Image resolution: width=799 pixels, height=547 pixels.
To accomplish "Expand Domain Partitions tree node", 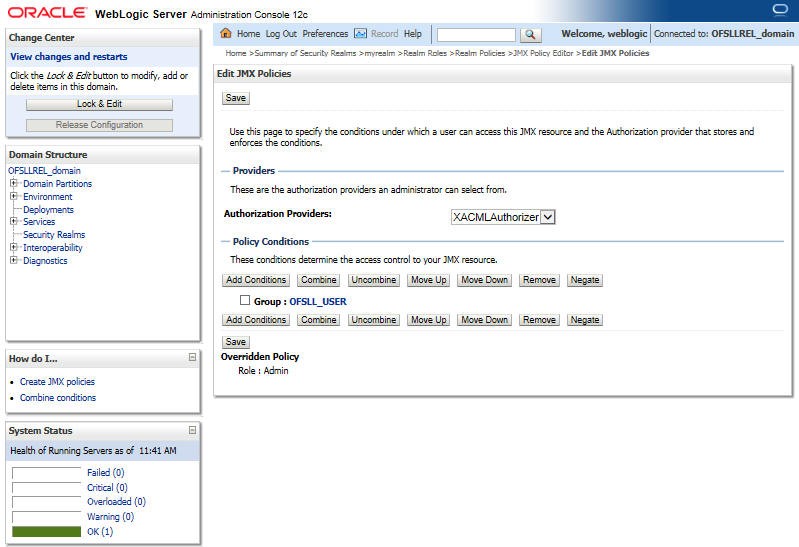I will 14,183.
